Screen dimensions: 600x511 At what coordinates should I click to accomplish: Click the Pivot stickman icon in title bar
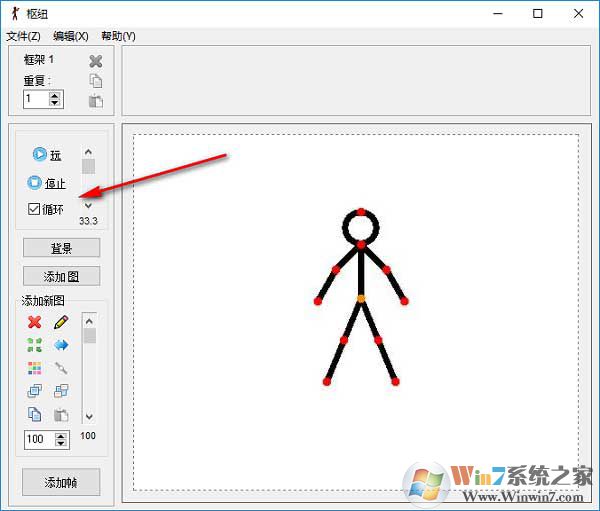pyautogui.click(x=15, y=14)
